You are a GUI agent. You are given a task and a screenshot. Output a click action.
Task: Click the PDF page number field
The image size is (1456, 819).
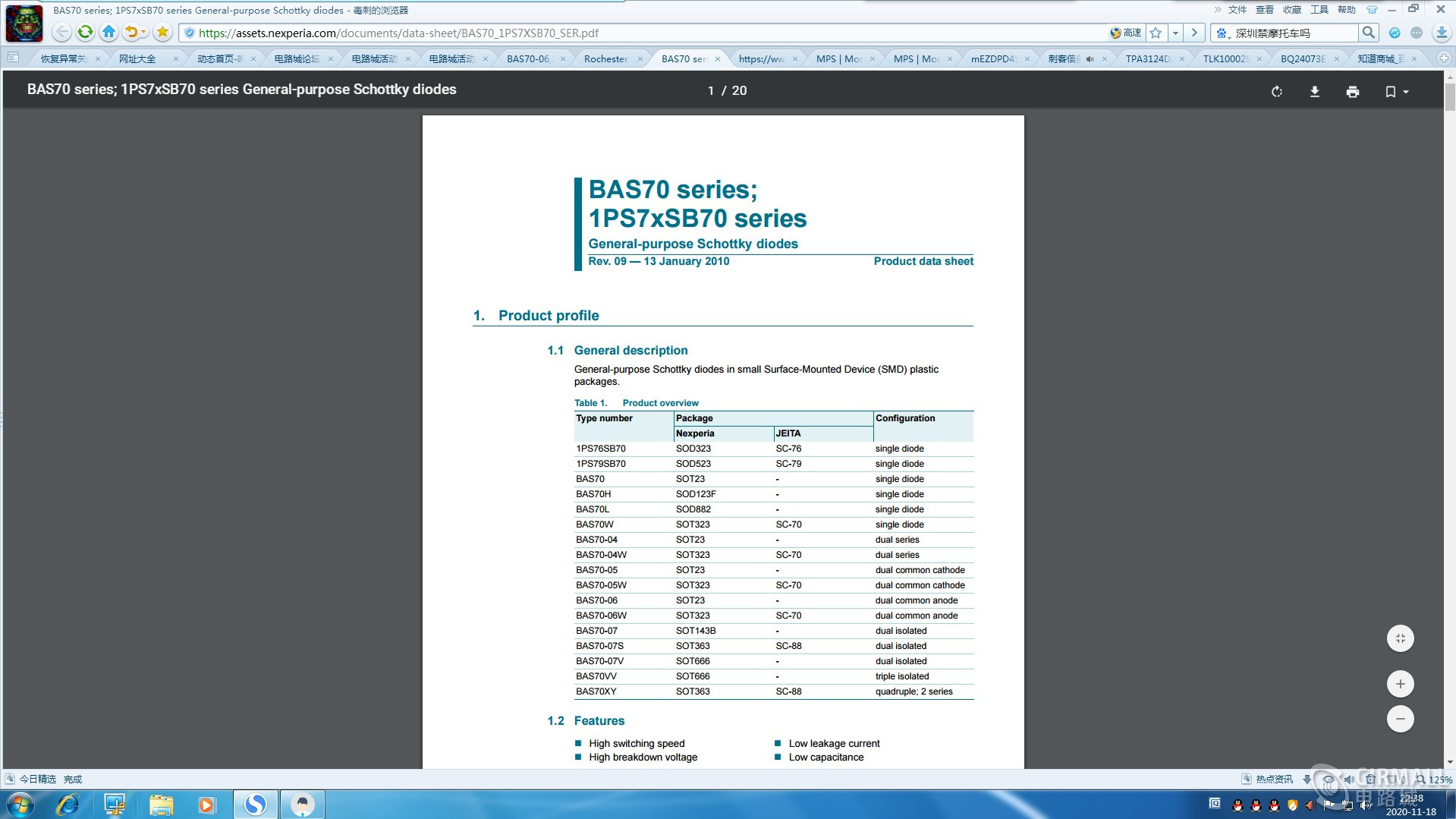tap(711, 90)
